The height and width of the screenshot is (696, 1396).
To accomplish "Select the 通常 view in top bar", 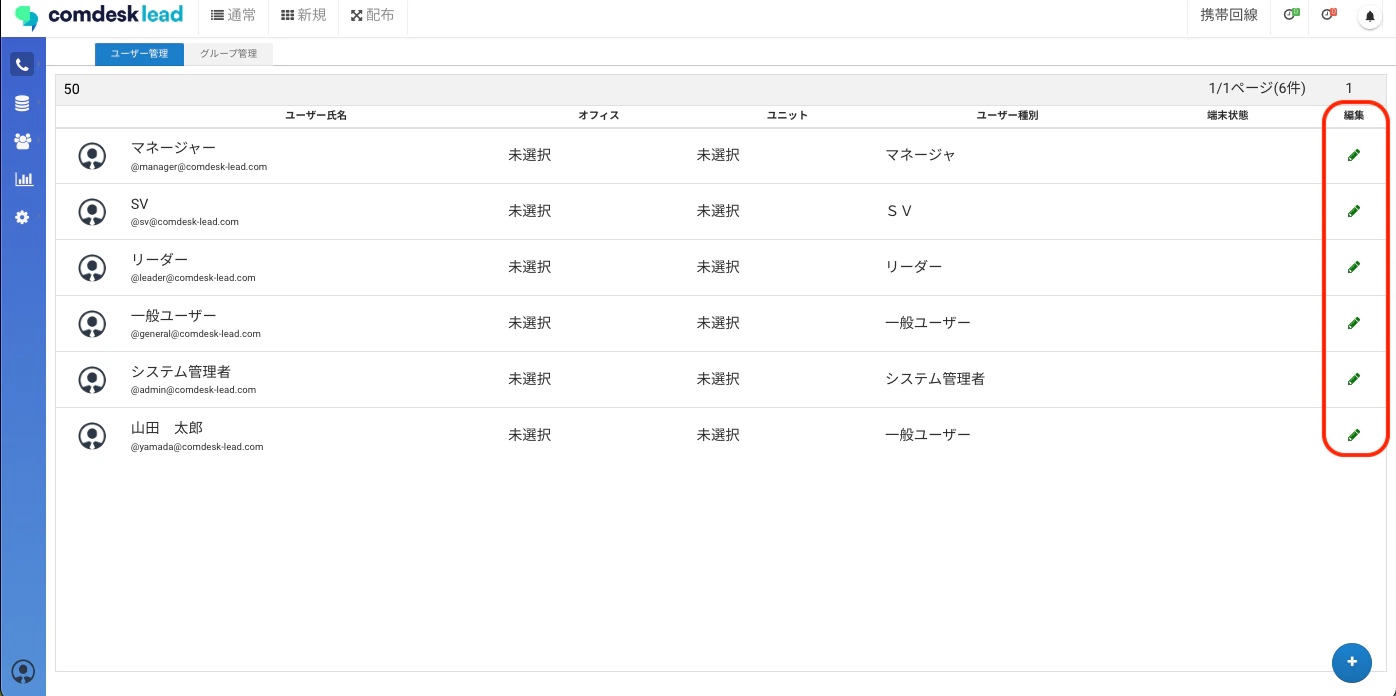I will pos(234,16).
